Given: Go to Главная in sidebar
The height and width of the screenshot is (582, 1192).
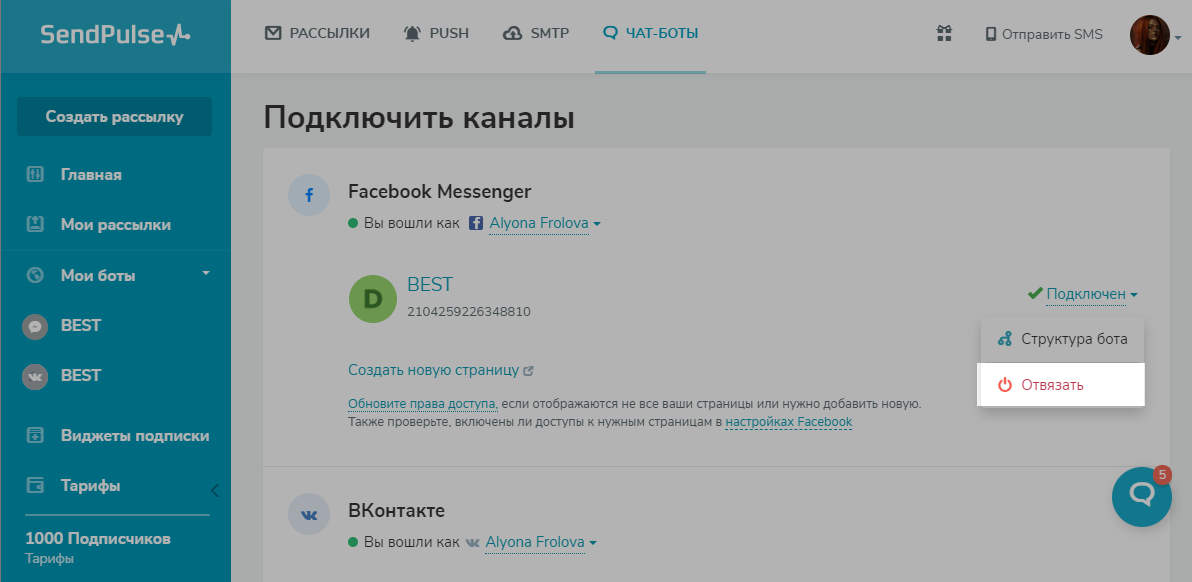Looking at the screenshot, I should 91,175.
